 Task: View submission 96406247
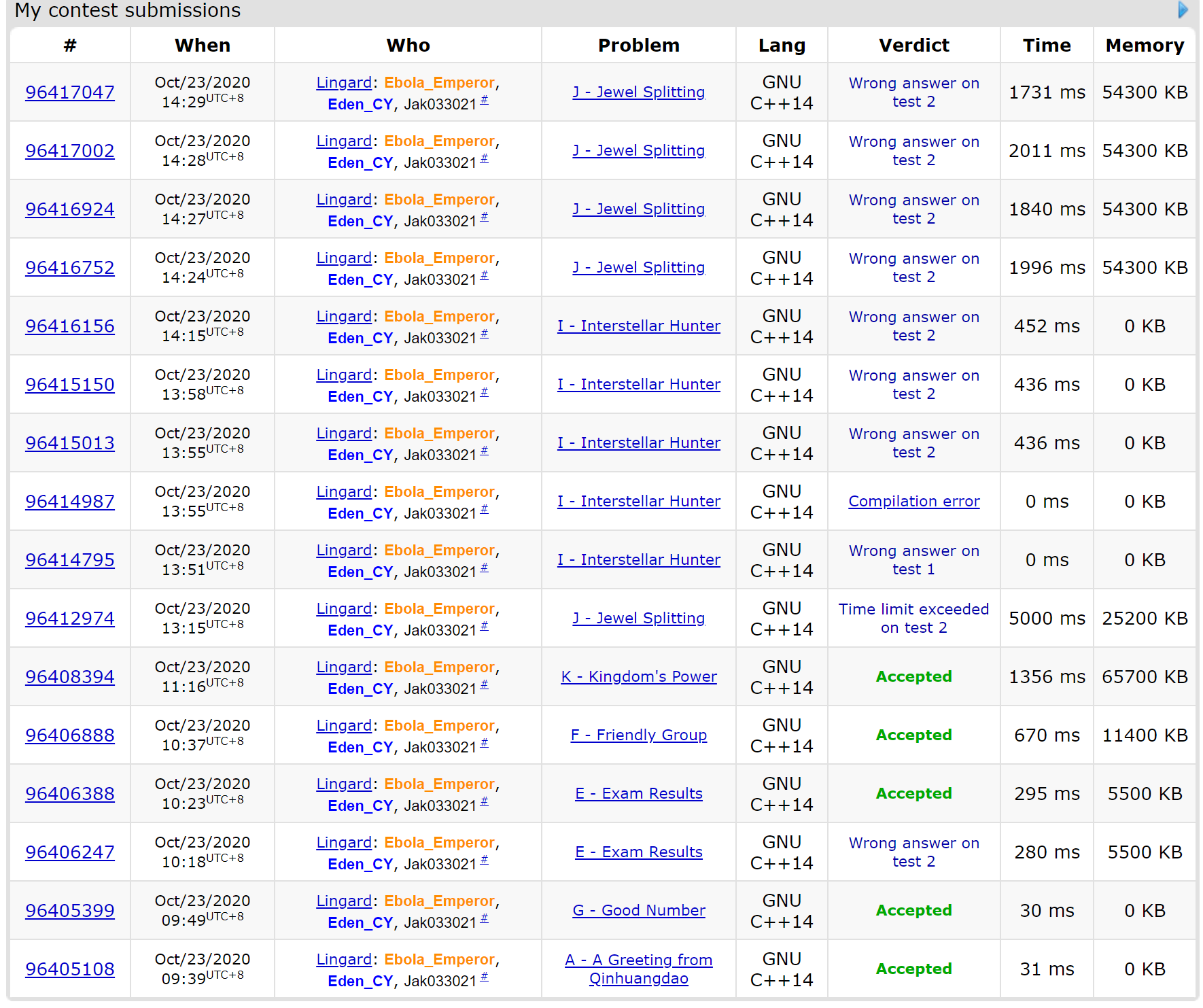tap(70, 852)
